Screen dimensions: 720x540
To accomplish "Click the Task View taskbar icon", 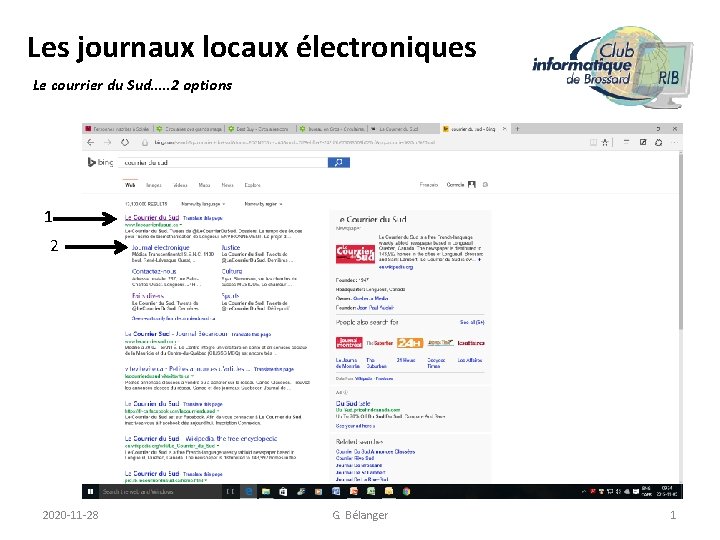I will 231,491.
